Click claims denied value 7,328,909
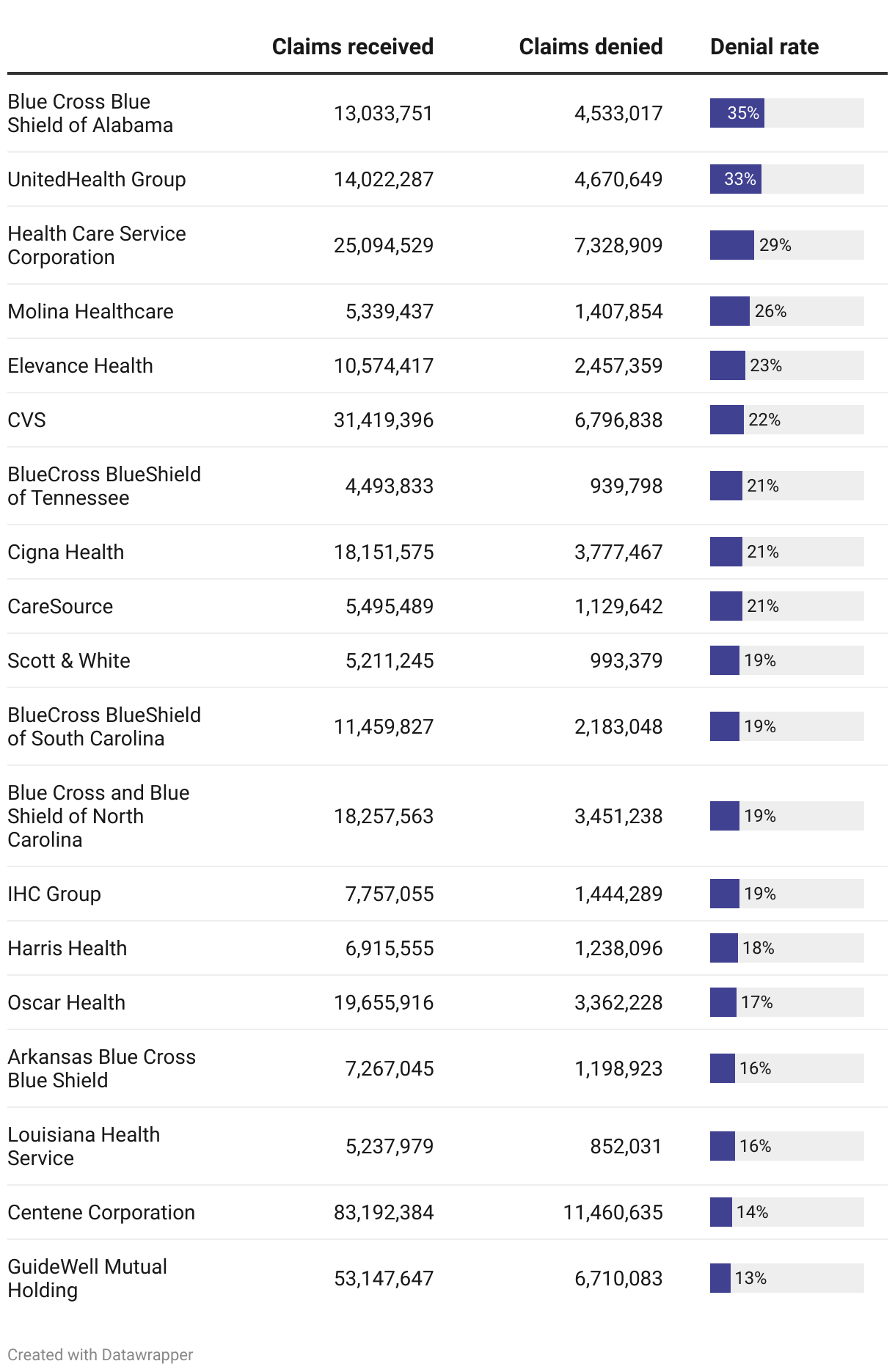Viewport: 895px width, 1372px height. pos(618,245)
